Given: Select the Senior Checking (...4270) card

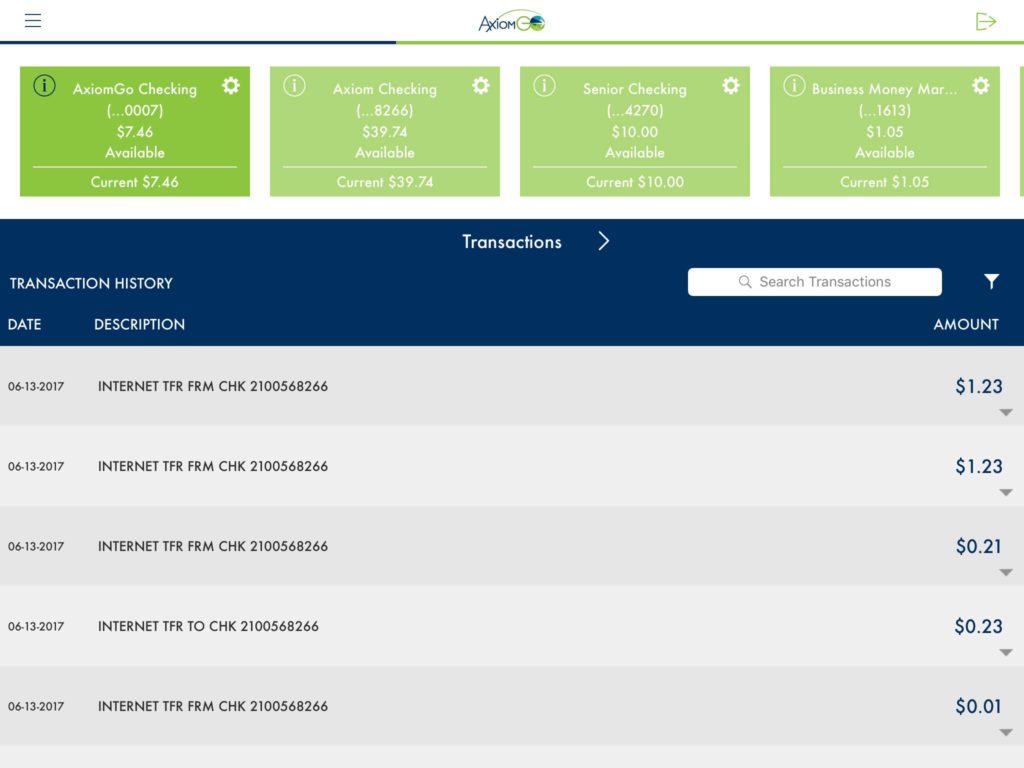Looking at the screenshot, I should [x=635, y=131].
